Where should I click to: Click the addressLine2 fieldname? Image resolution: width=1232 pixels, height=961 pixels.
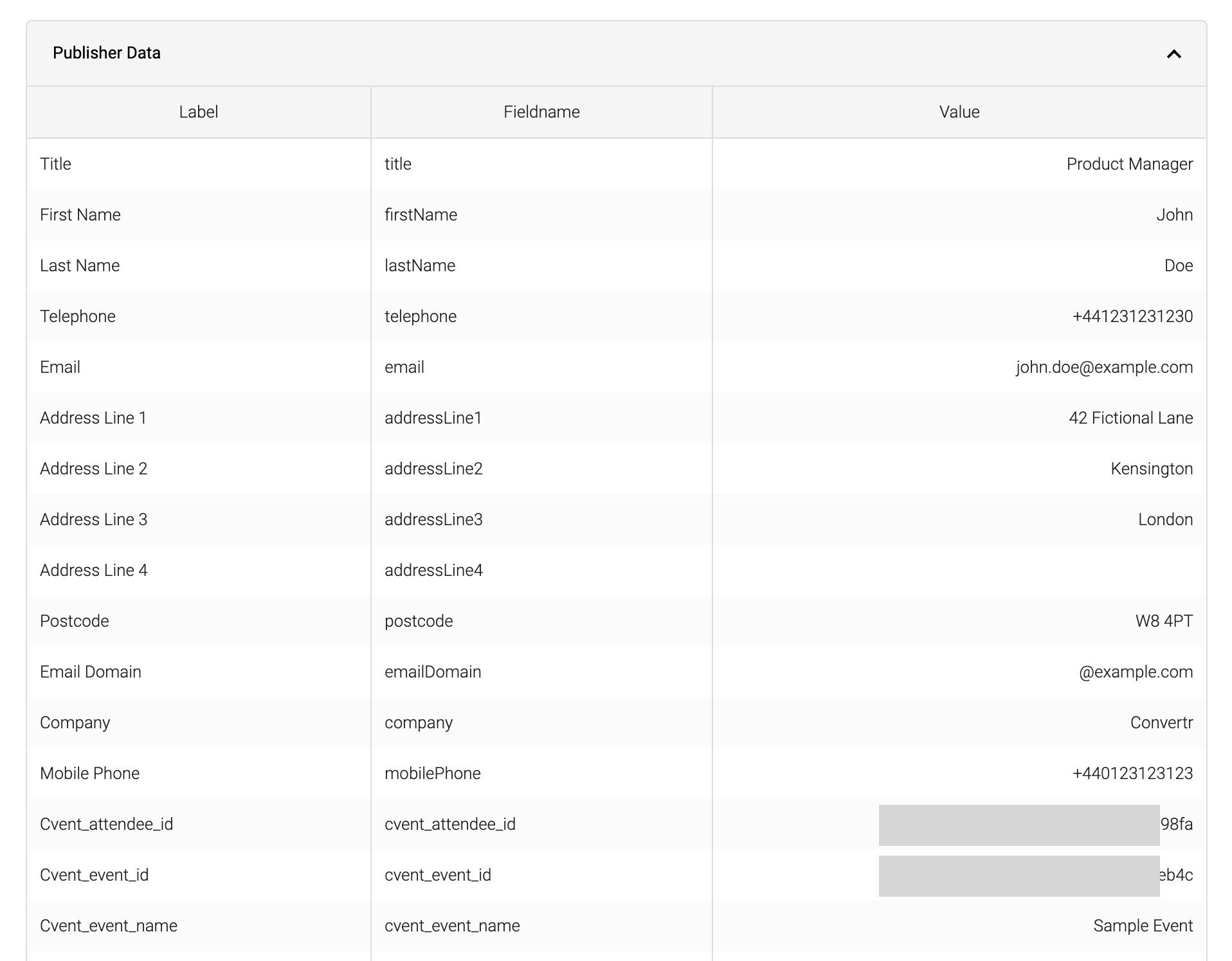(434, 469)
